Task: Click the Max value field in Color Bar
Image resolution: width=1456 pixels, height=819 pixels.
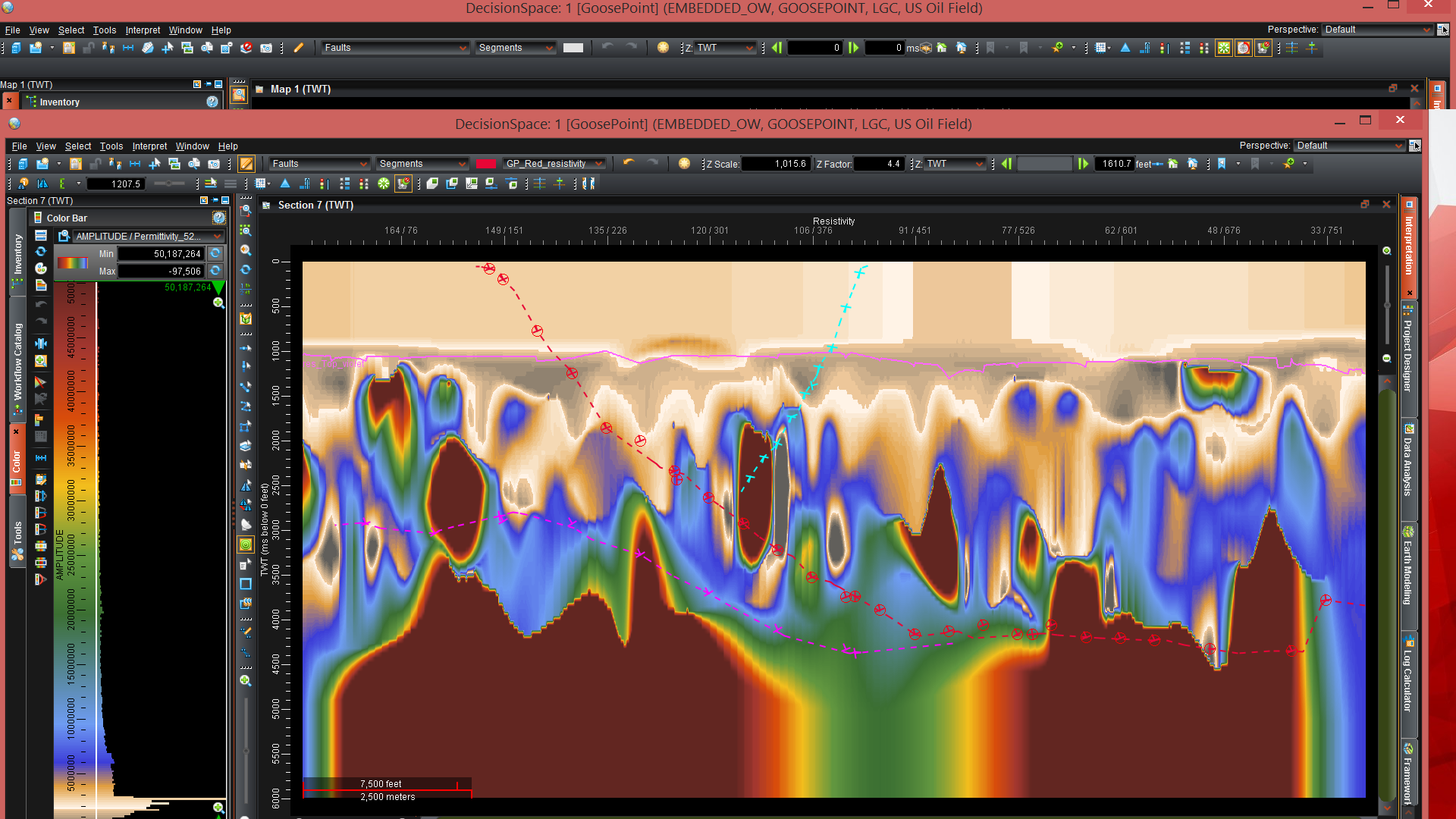Action: tap(162, 271)
